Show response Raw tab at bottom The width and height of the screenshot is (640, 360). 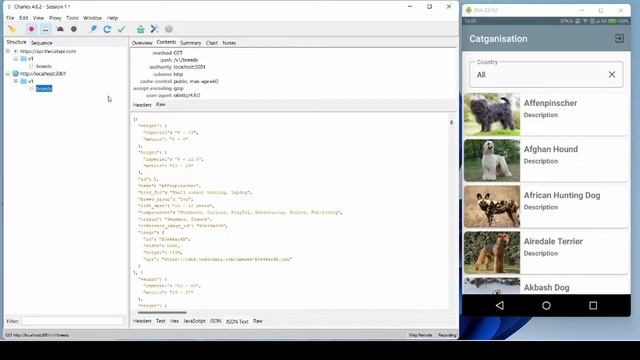pos(258,321)
